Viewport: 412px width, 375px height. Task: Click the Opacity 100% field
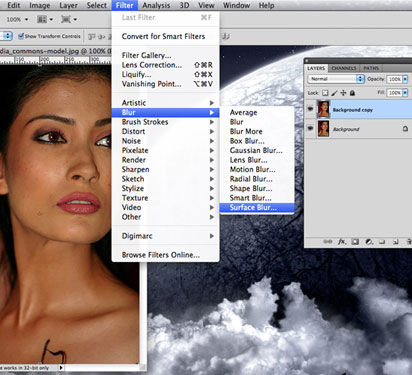pos(395,79)
